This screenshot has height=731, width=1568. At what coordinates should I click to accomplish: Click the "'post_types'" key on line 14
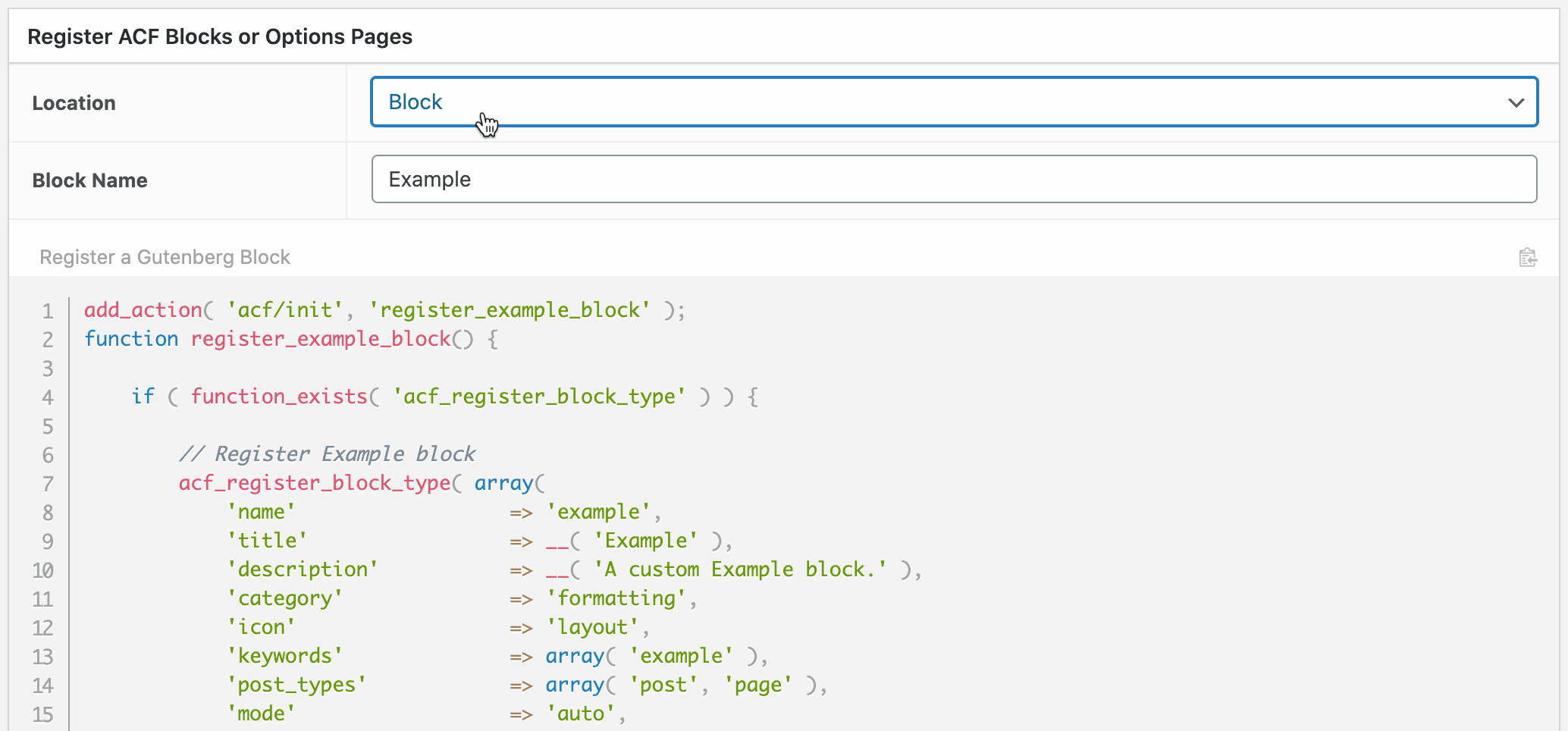point(296,685)
